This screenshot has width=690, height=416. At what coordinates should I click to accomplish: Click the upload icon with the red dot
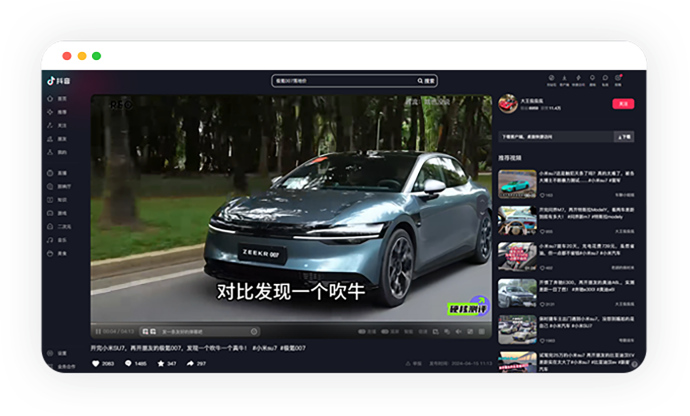coord(618,80)
